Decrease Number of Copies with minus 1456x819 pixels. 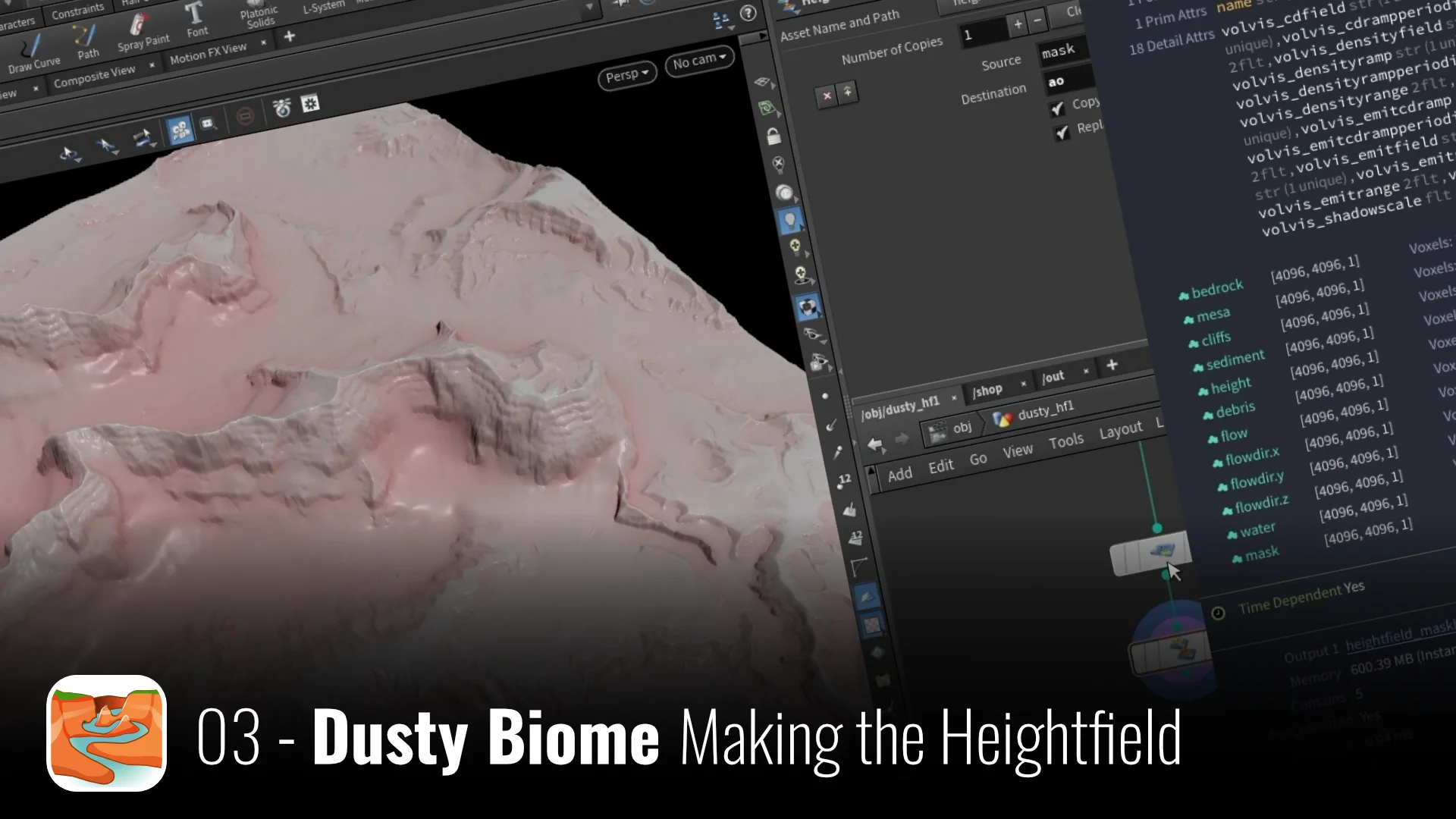click(1037, 20)
